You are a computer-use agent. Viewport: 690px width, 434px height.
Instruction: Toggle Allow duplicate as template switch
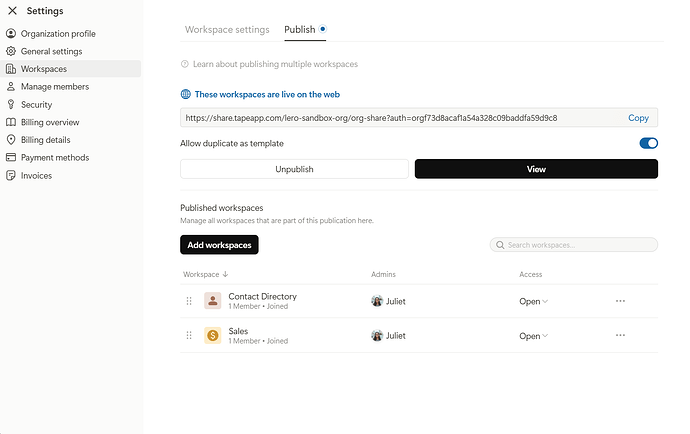649,143
